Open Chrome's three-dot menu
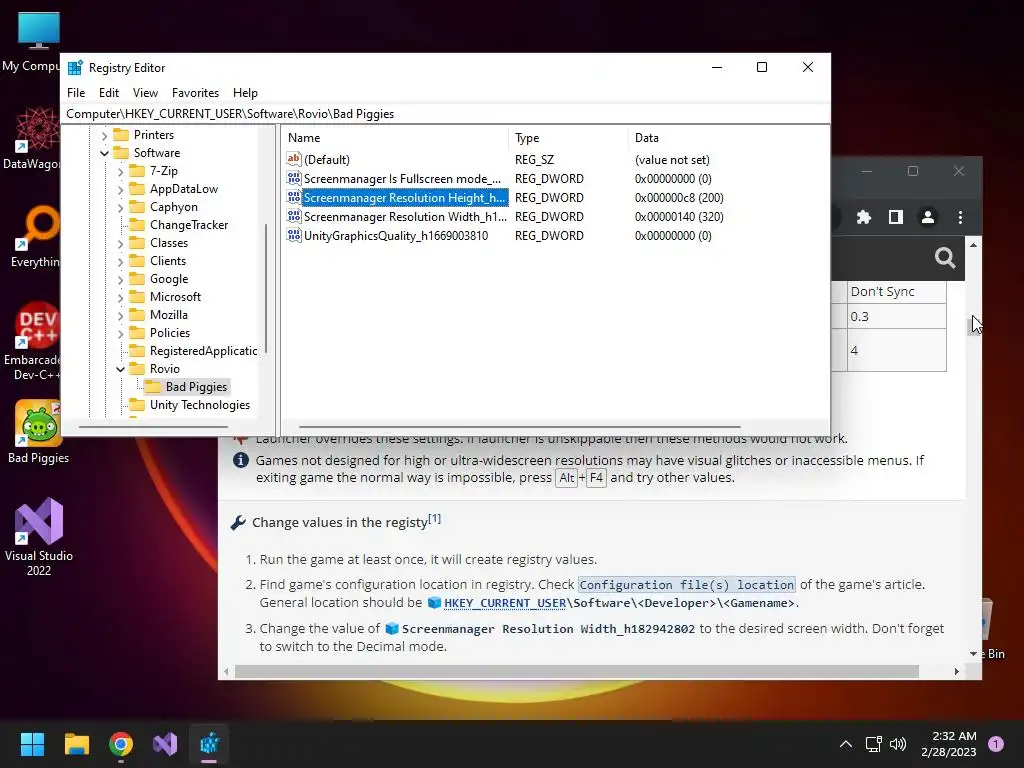This screenshot has width=1024, height=768. (960, 217)
